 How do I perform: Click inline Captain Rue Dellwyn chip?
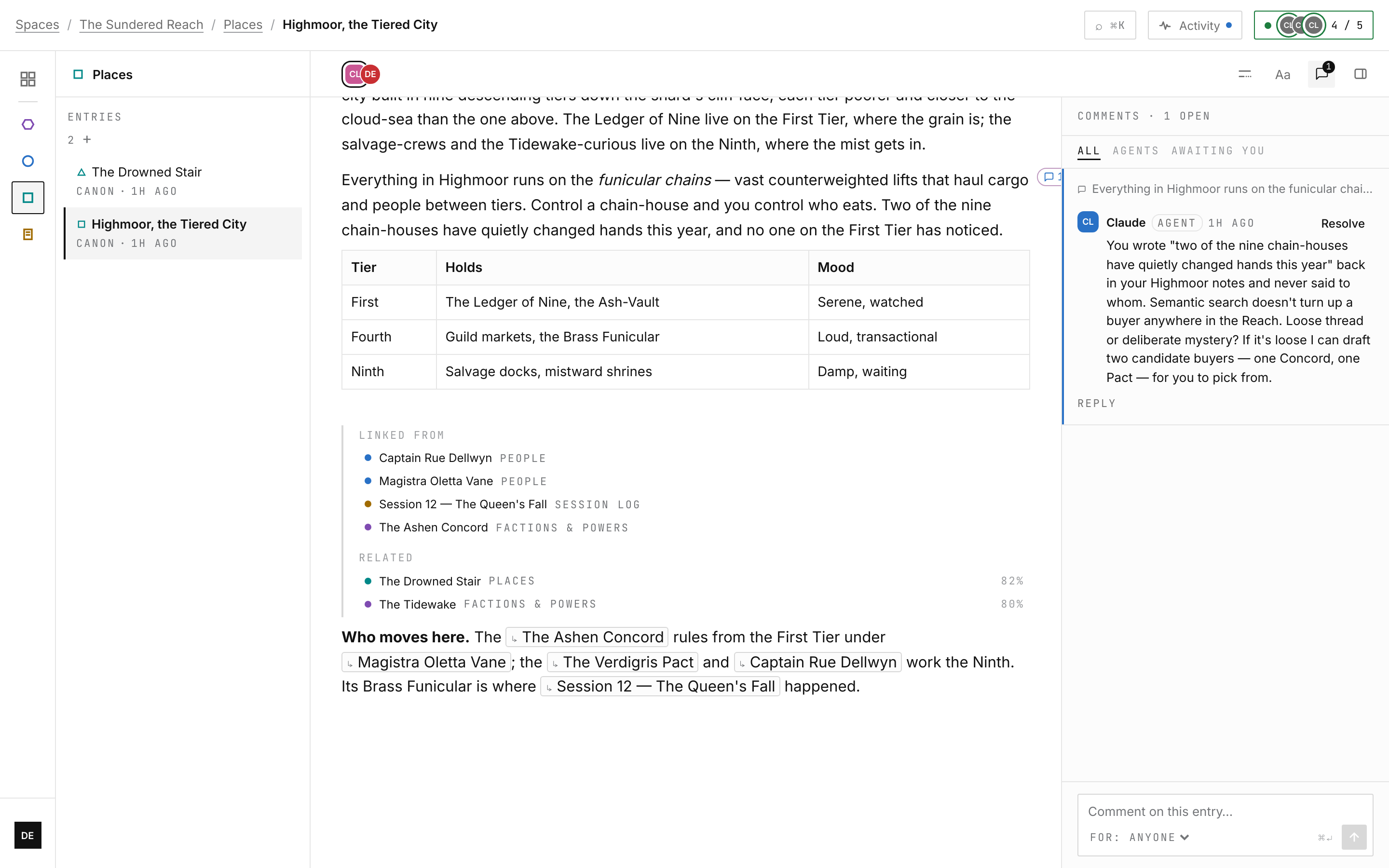point(817,662)
